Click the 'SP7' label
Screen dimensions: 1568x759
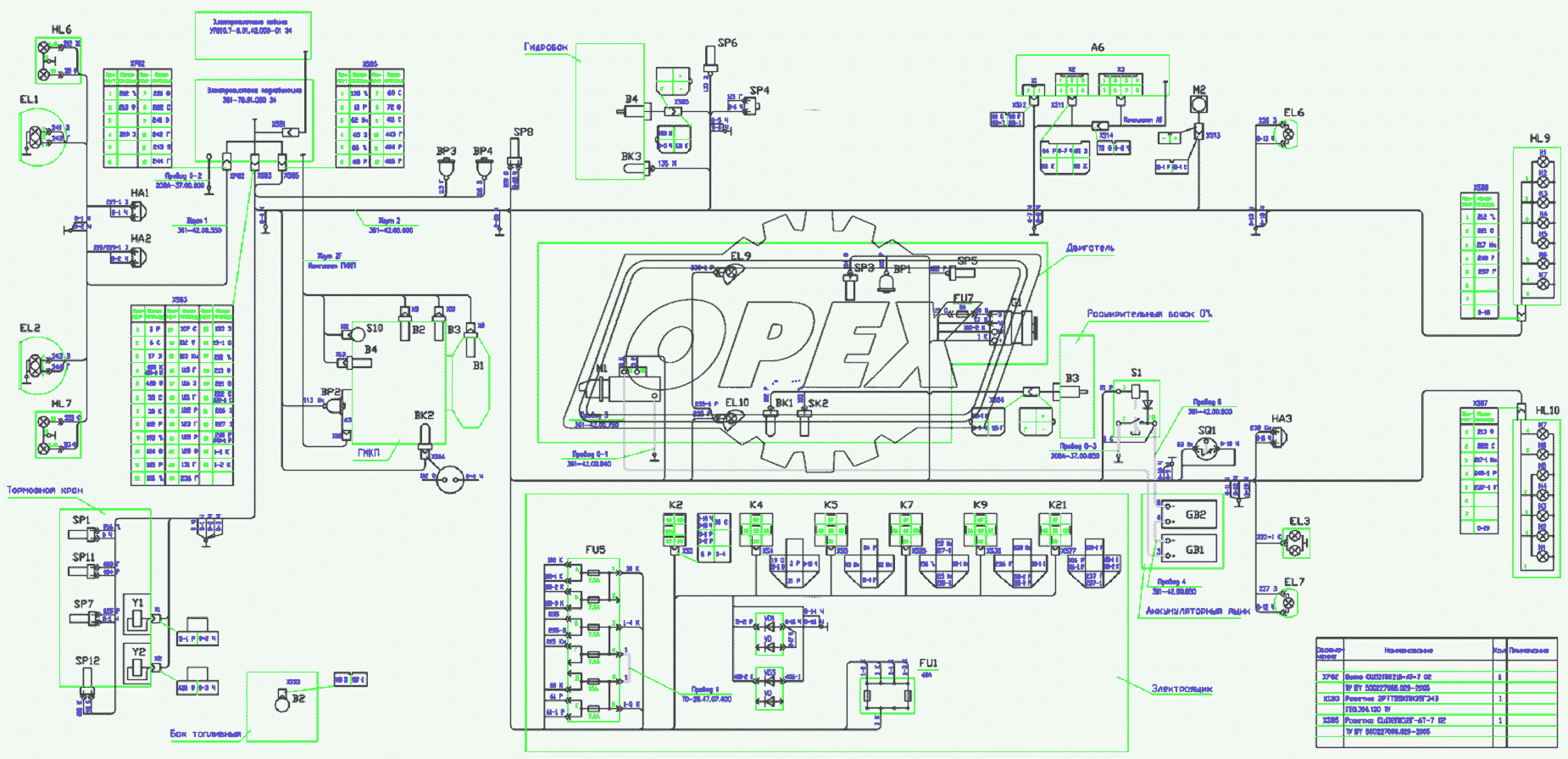click(x=83, y=604)
